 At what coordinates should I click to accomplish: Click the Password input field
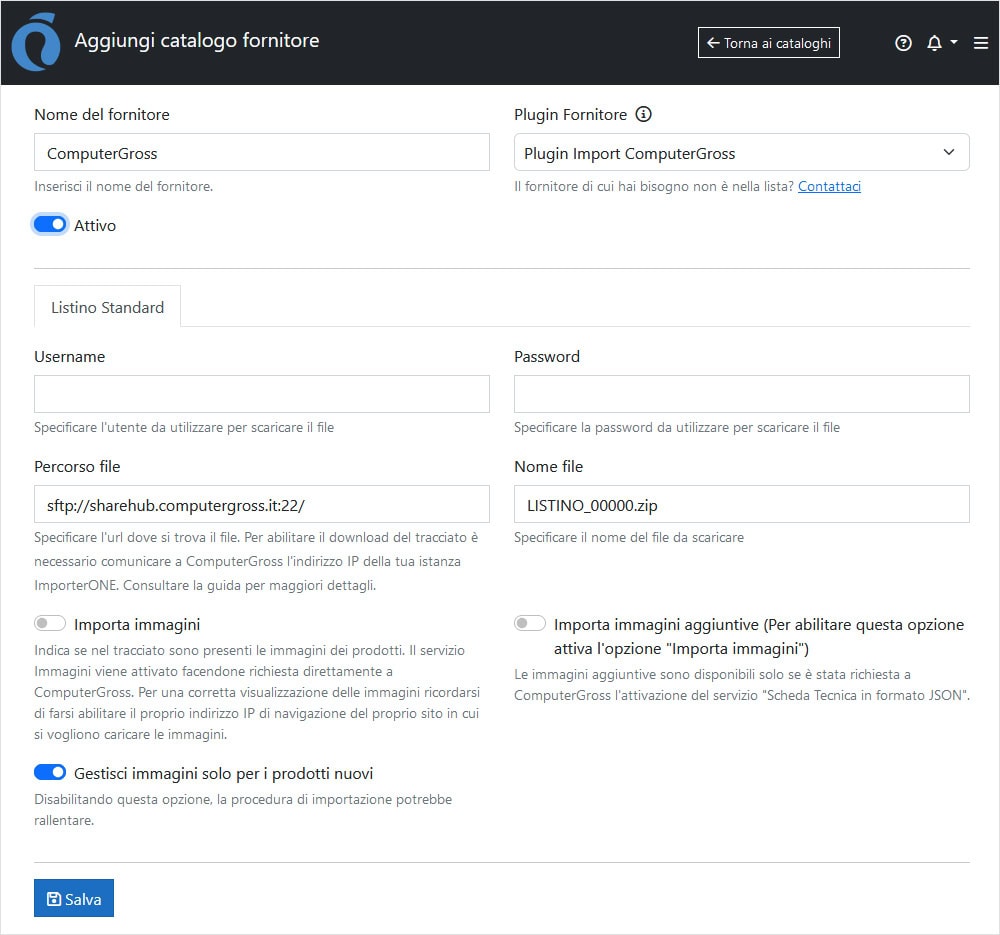pos(741,394)
